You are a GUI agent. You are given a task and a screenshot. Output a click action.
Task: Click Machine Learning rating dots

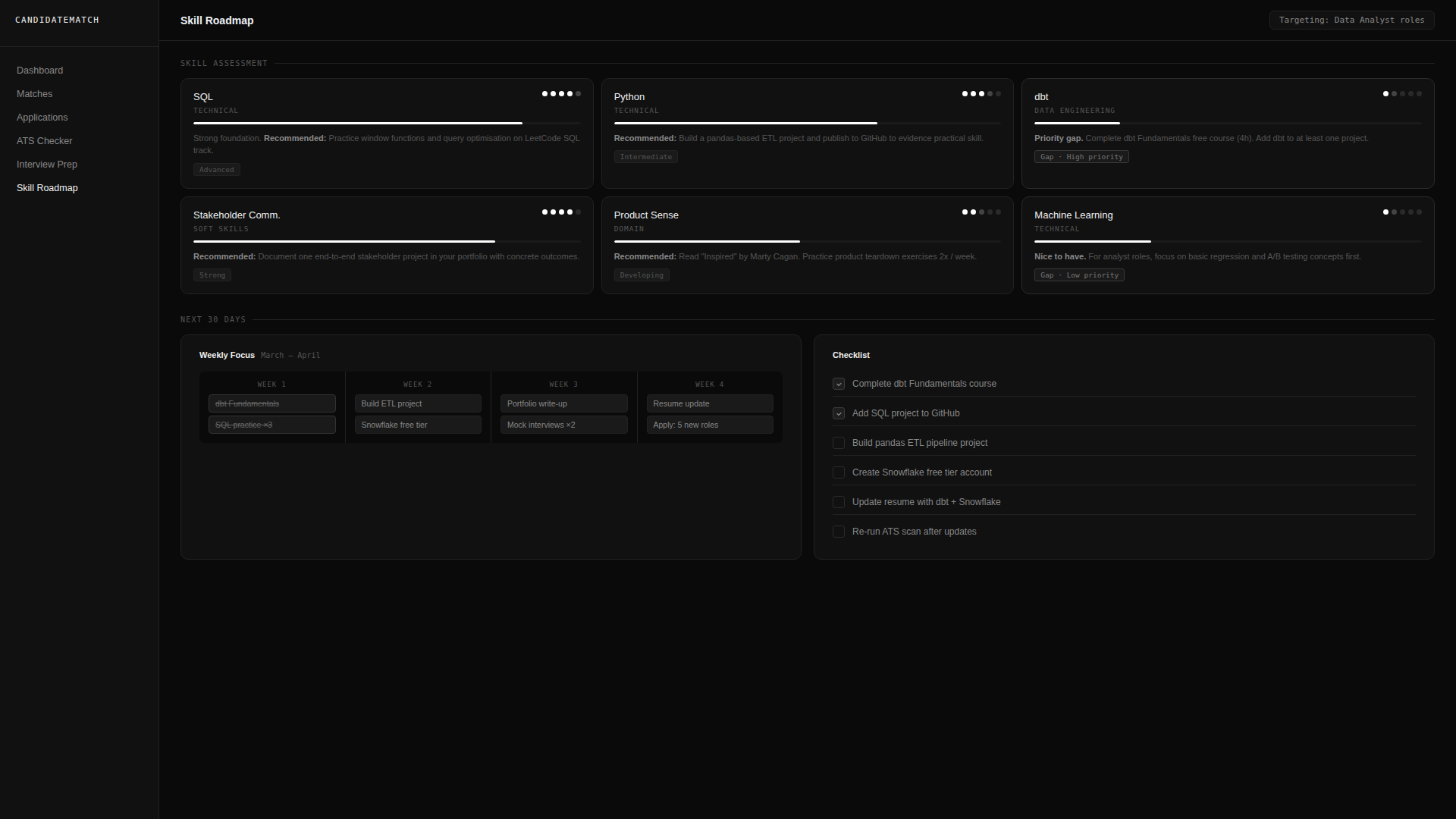coord(1402,212)
